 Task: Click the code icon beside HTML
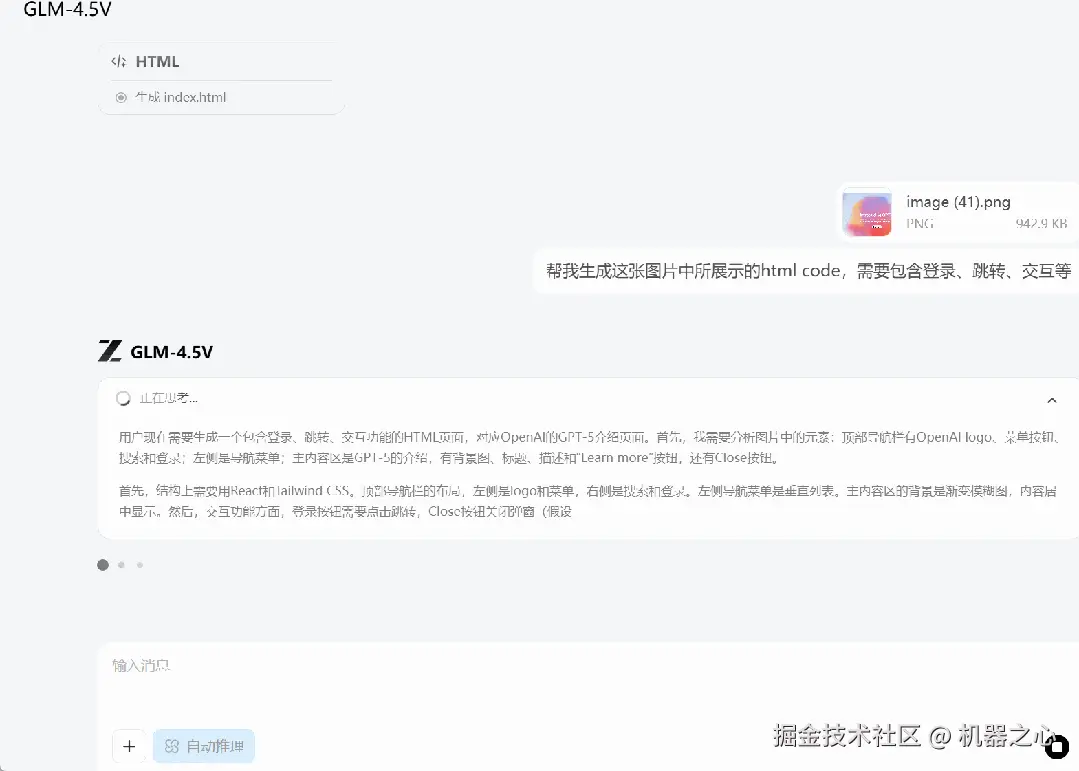[118, 61]
